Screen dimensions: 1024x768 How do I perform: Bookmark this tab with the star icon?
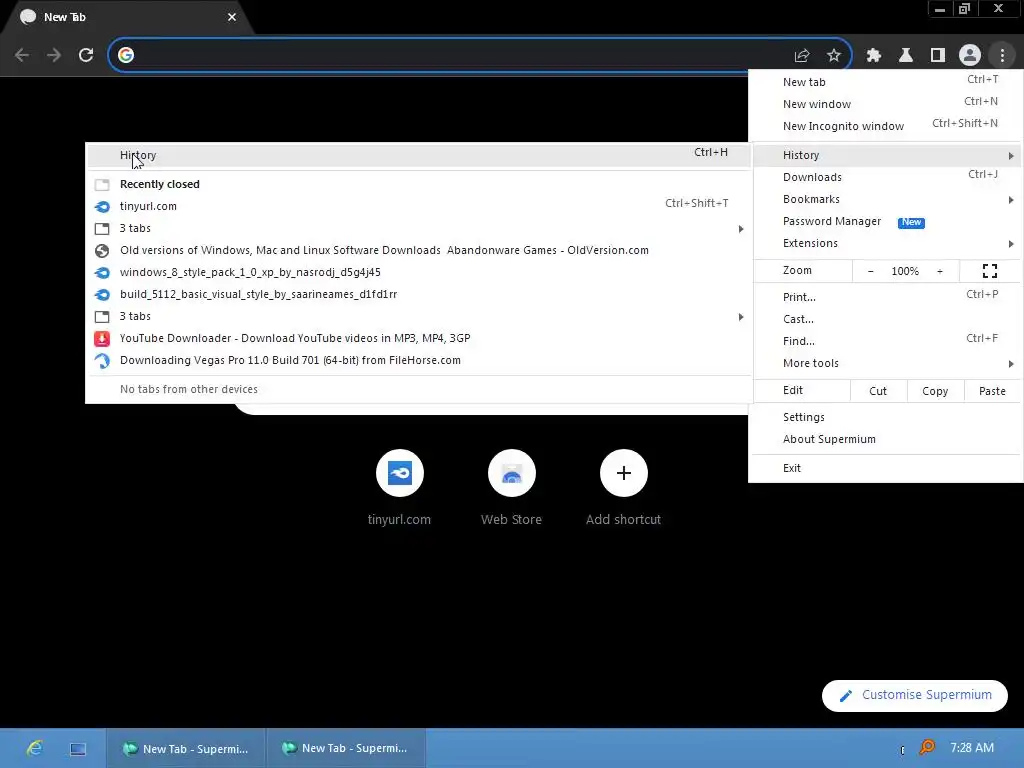pyautogui.click(x=834, y=56)
